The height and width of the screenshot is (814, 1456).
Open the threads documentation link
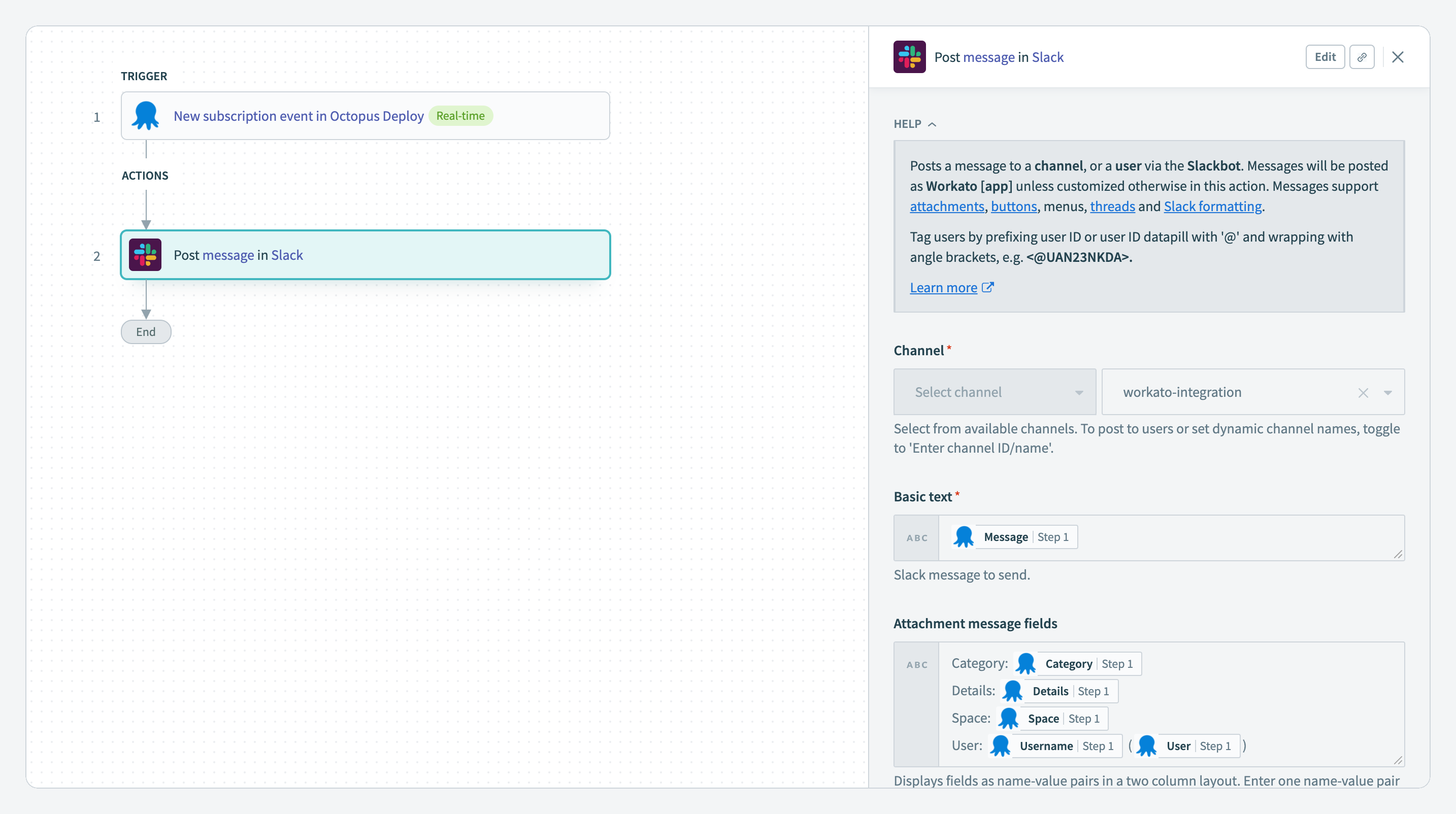point(1112,207)
